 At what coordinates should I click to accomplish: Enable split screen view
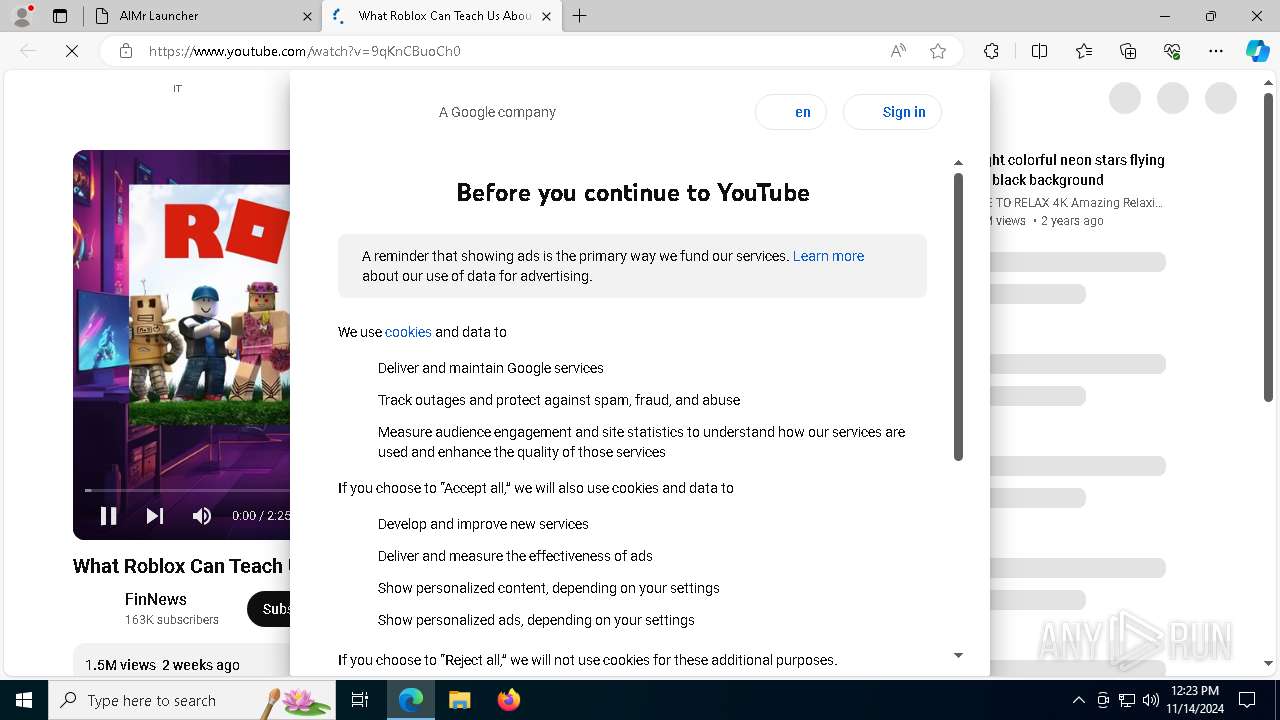pos(1039,51)
